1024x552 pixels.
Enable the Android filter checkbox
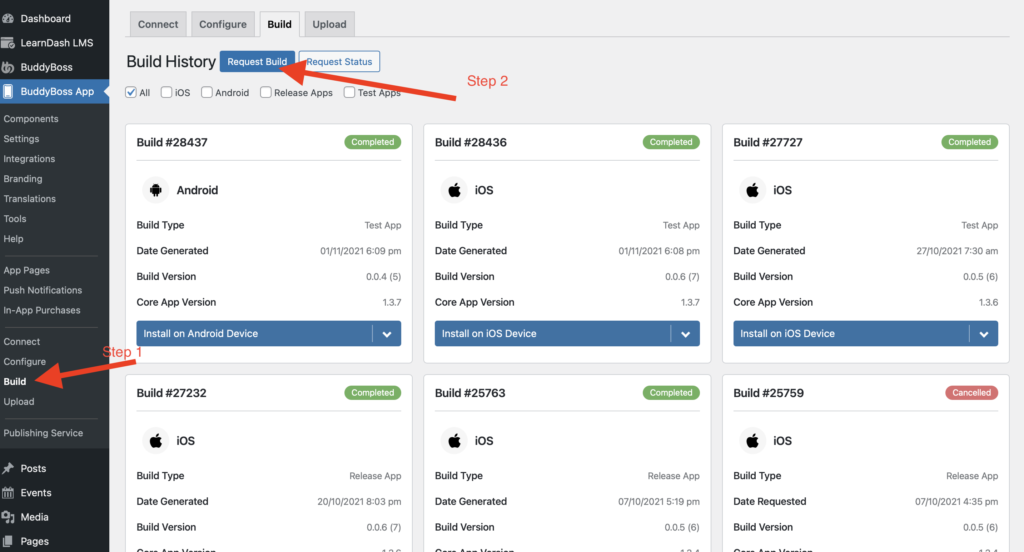pos(206,93)
